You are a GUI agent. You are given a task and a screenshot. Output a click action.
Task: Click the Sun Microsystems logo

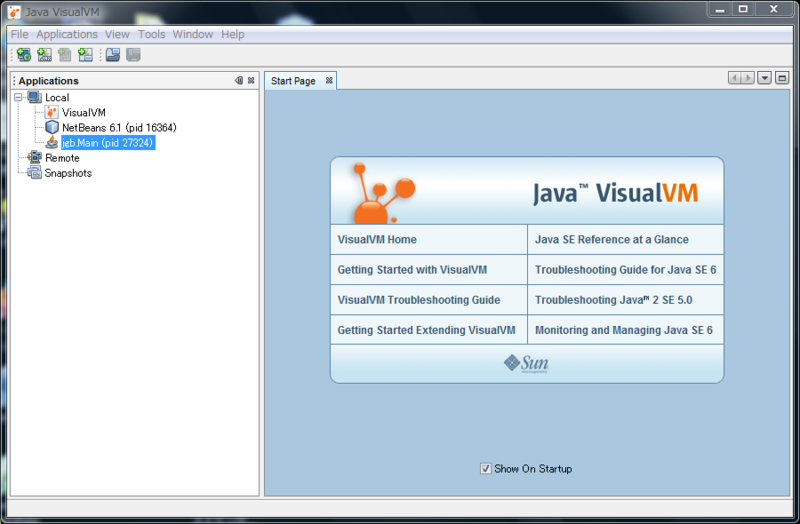point(526,363)
